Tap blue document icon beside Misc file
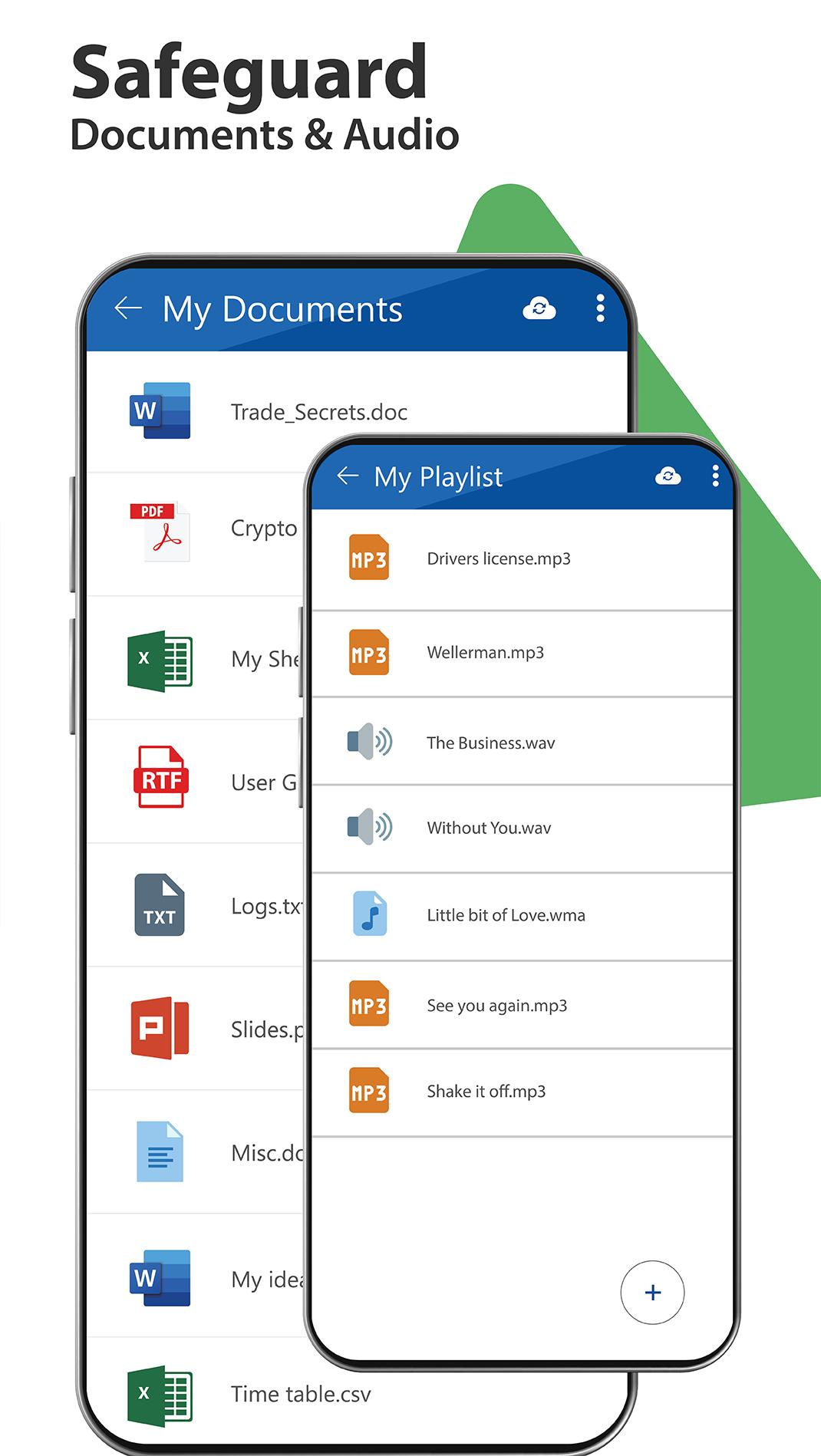The image size is (821, 1456). pos(160,1151)
